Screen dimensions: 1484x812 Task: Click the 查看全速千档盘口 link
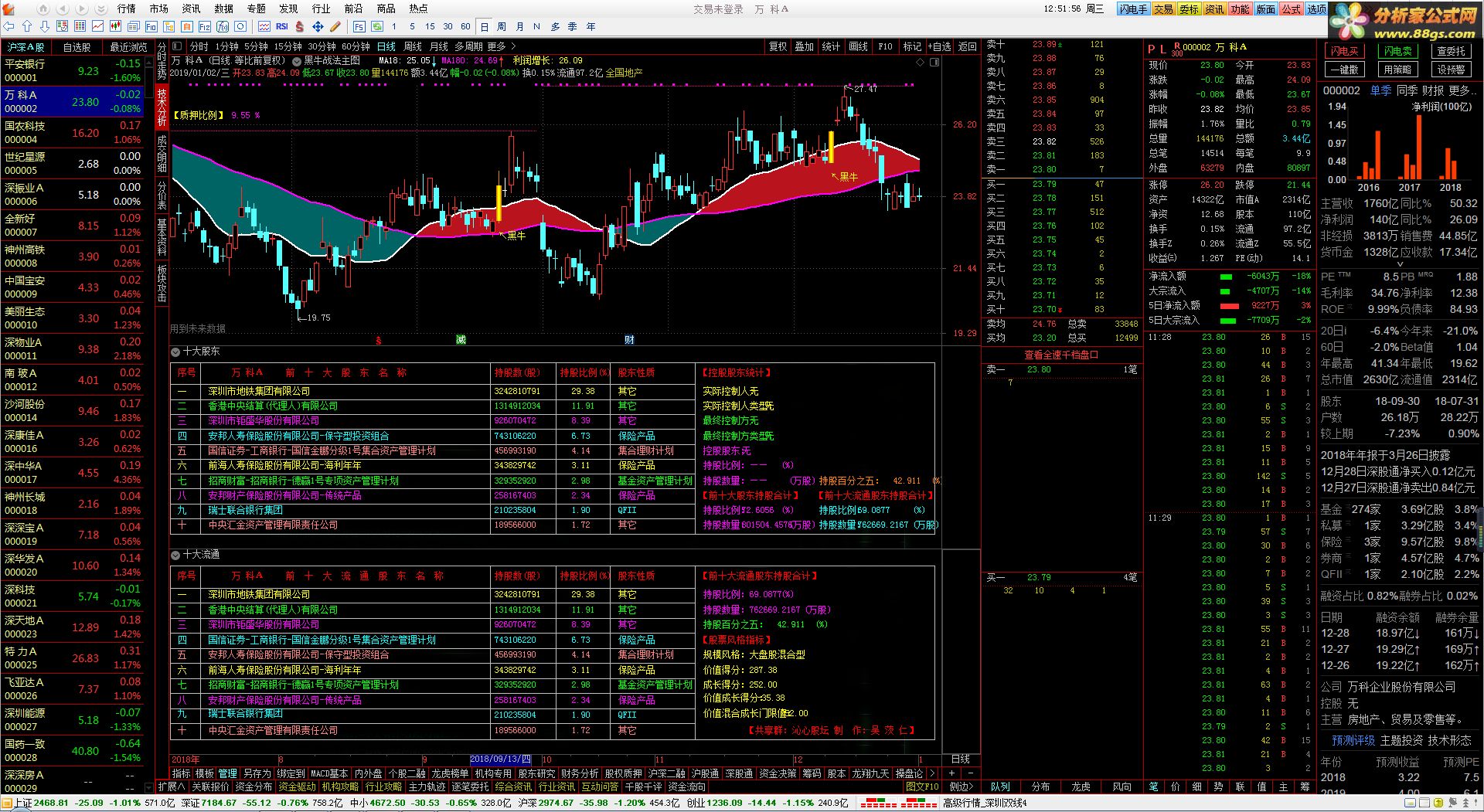pos(1061,355)
